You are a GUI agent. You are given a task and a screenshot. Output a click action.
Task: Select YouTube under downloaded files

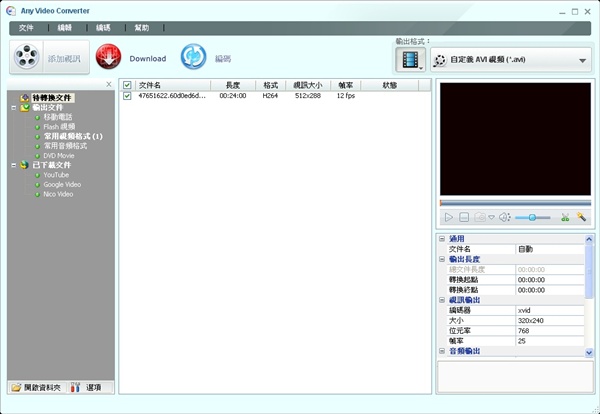56,175
